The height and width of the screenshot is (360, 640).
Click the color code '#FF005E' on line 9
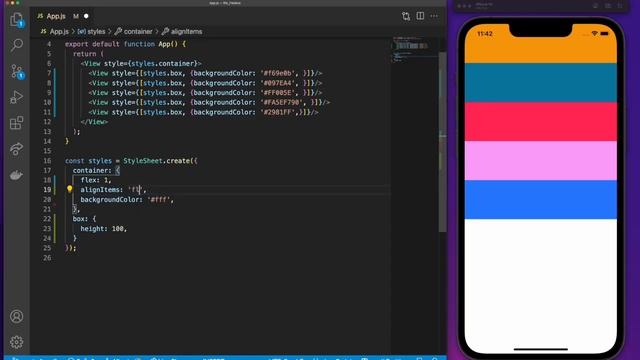coord(279,93)
